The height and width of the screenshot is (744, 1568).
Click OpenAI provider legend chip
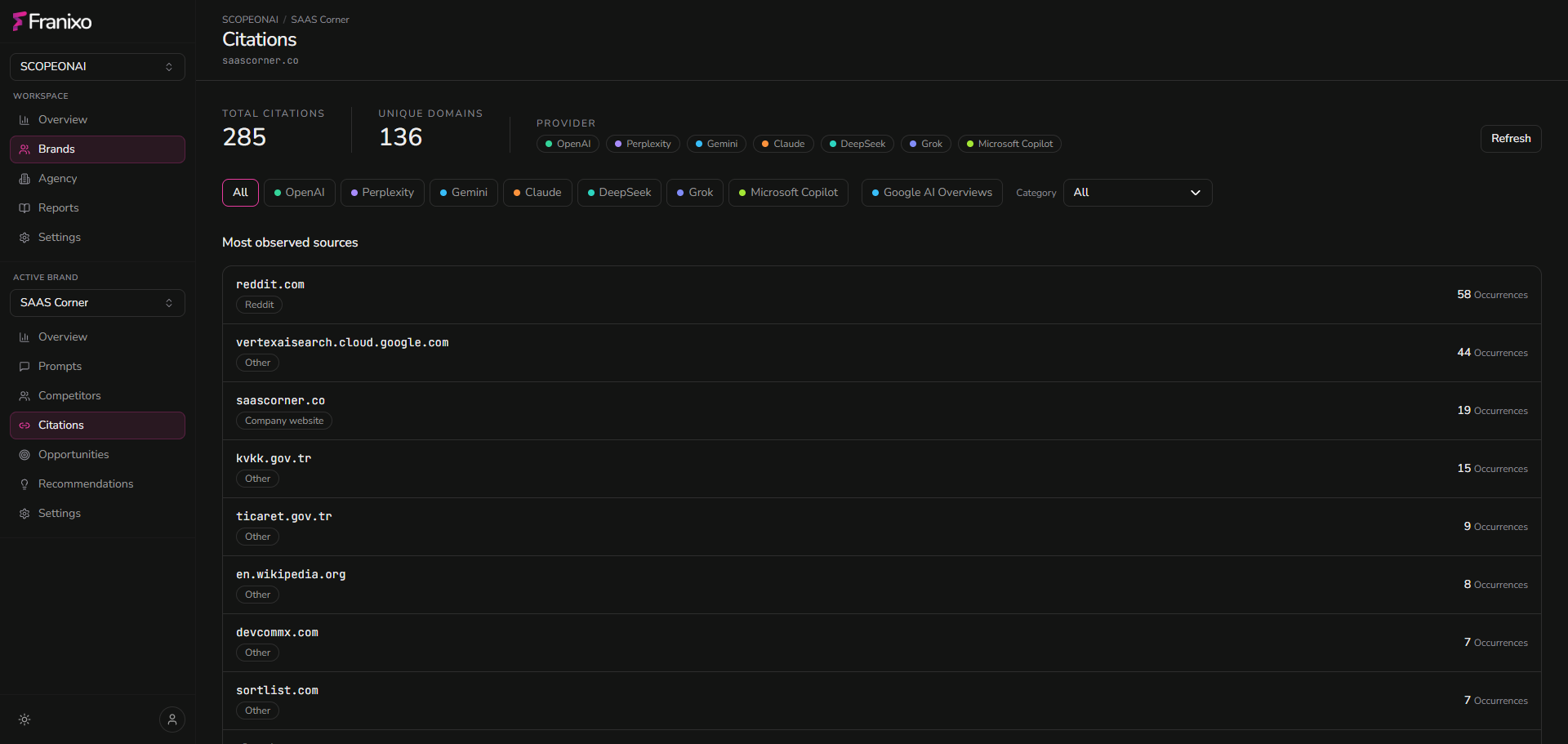tap(568, 144)
